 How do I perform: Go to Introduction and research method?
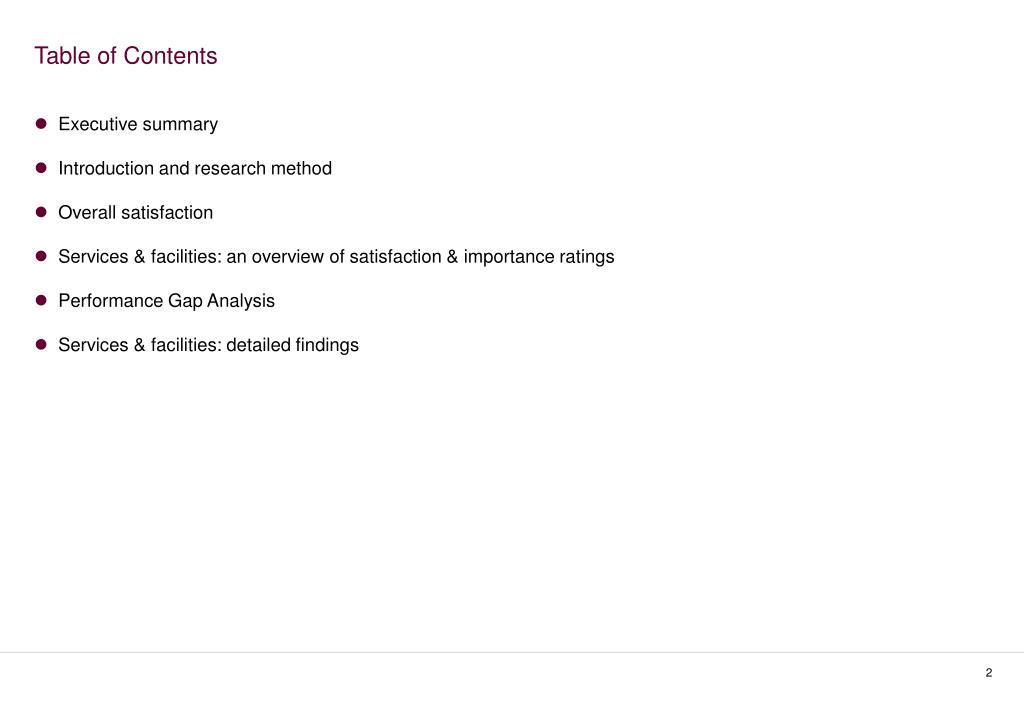195,168
